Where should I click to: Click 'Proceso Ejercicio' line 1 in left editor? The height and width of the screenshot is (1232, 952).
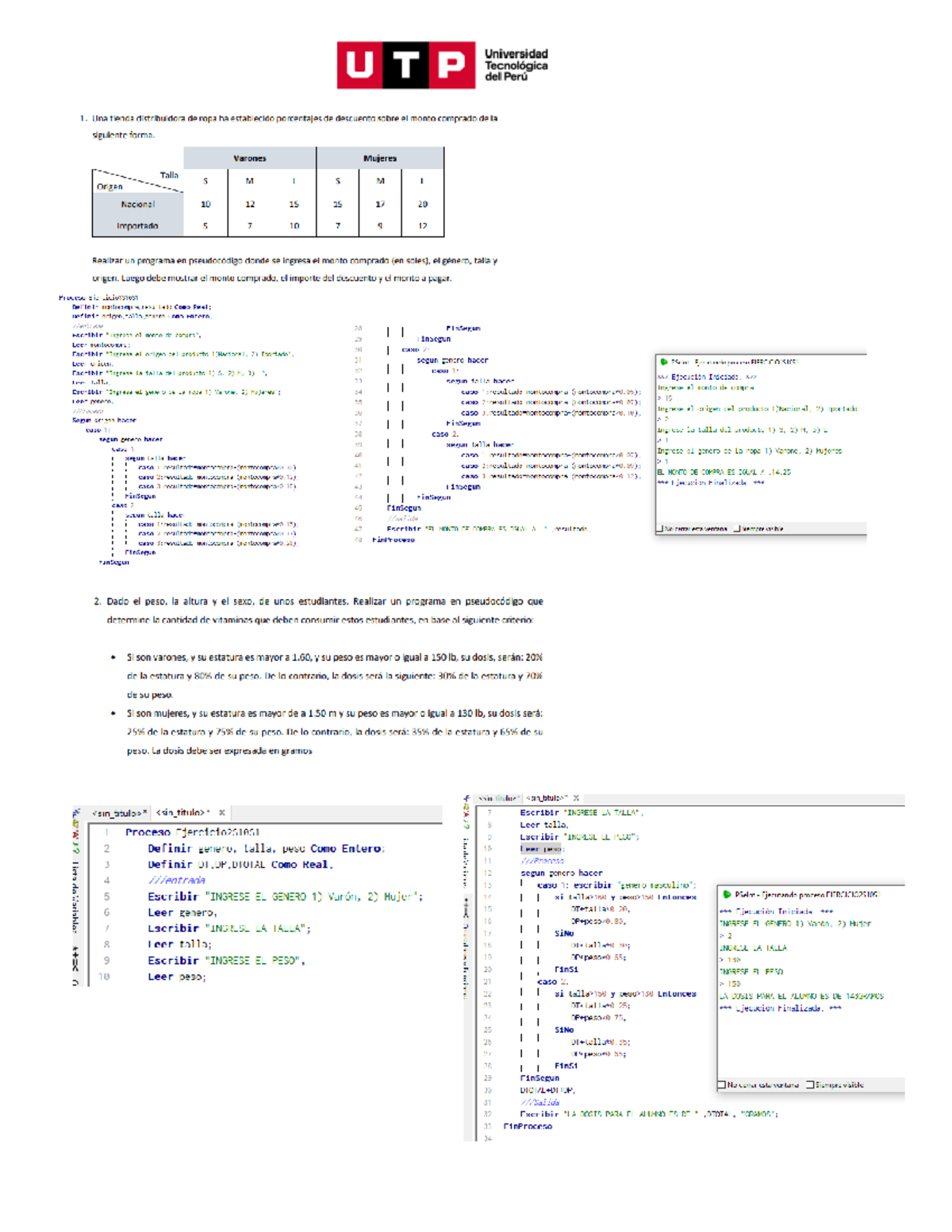click(192, 832)
